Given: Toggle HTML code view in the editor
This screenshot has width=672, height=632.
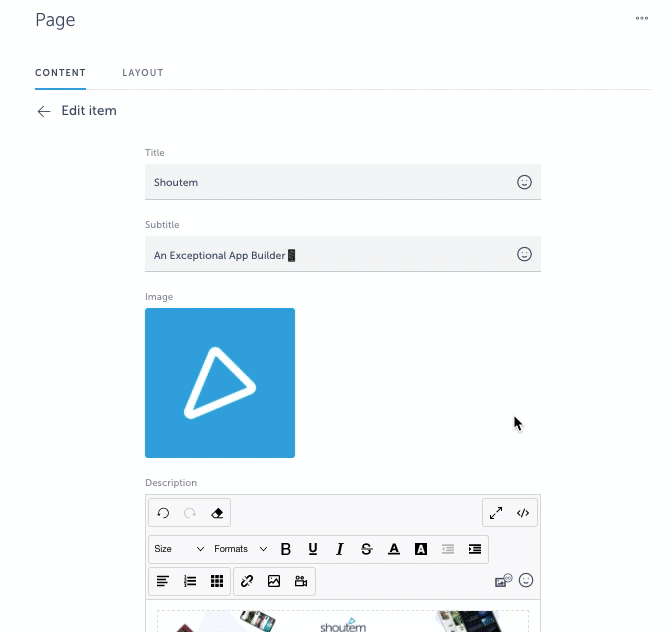Looking at the screenshot, I should click(x=523, y=513).
